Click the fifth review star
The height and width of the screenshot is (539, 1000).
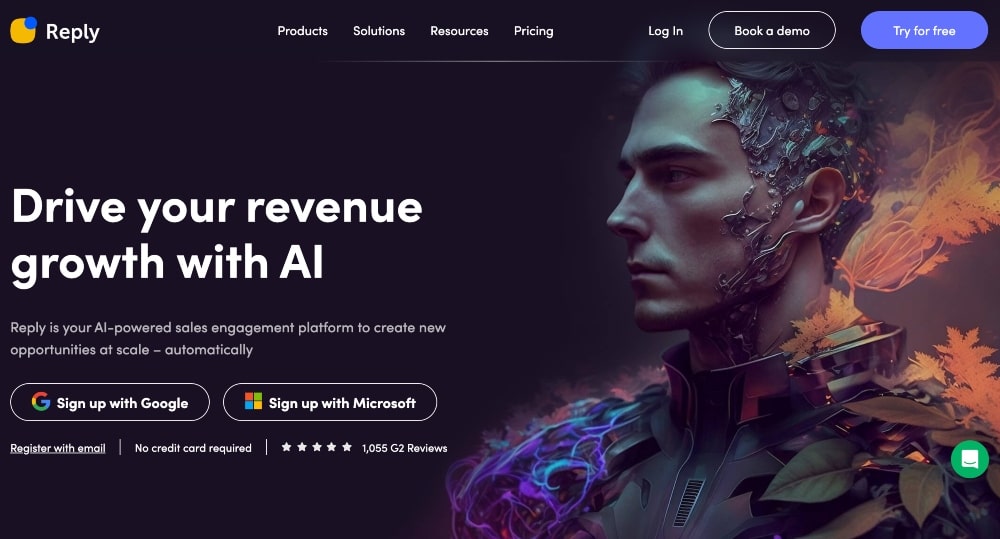(x=347, y=447)
